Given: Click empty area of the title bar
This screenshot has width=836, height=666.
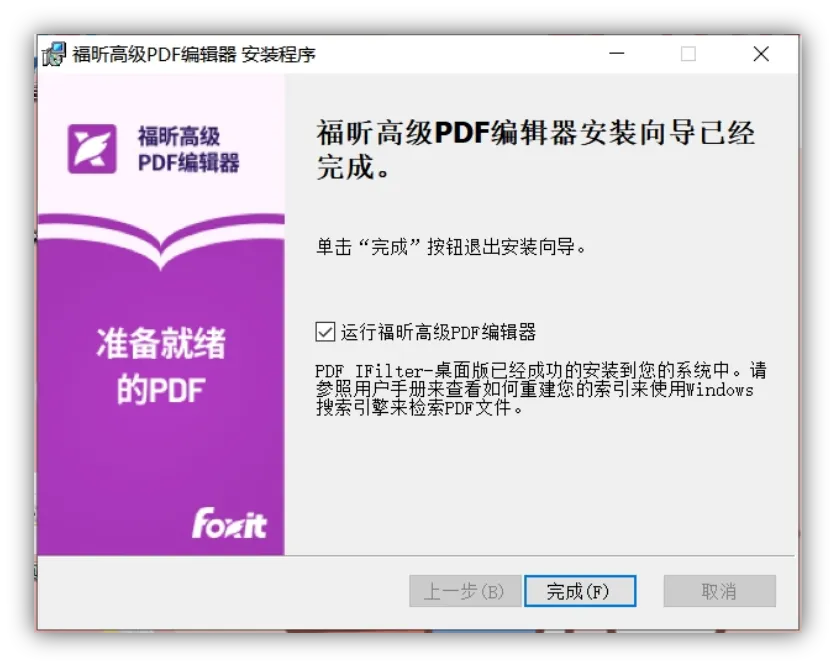Looking at the screenshot, I should (x=459, y=54).
